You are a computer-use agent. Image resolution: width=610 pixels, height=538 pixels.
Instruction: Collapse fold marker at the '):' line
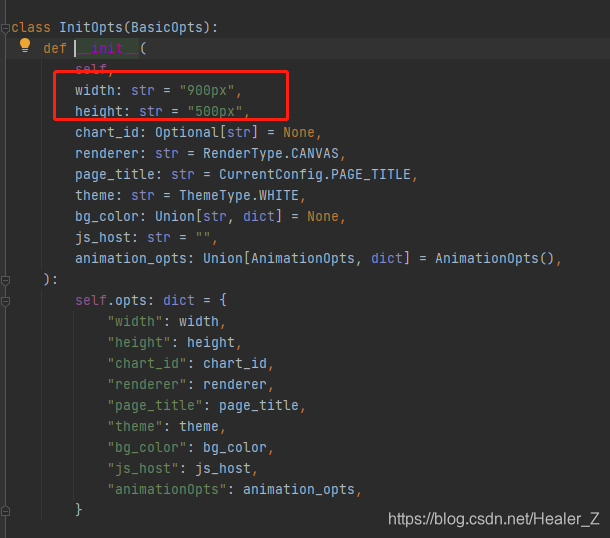[5, 280]
